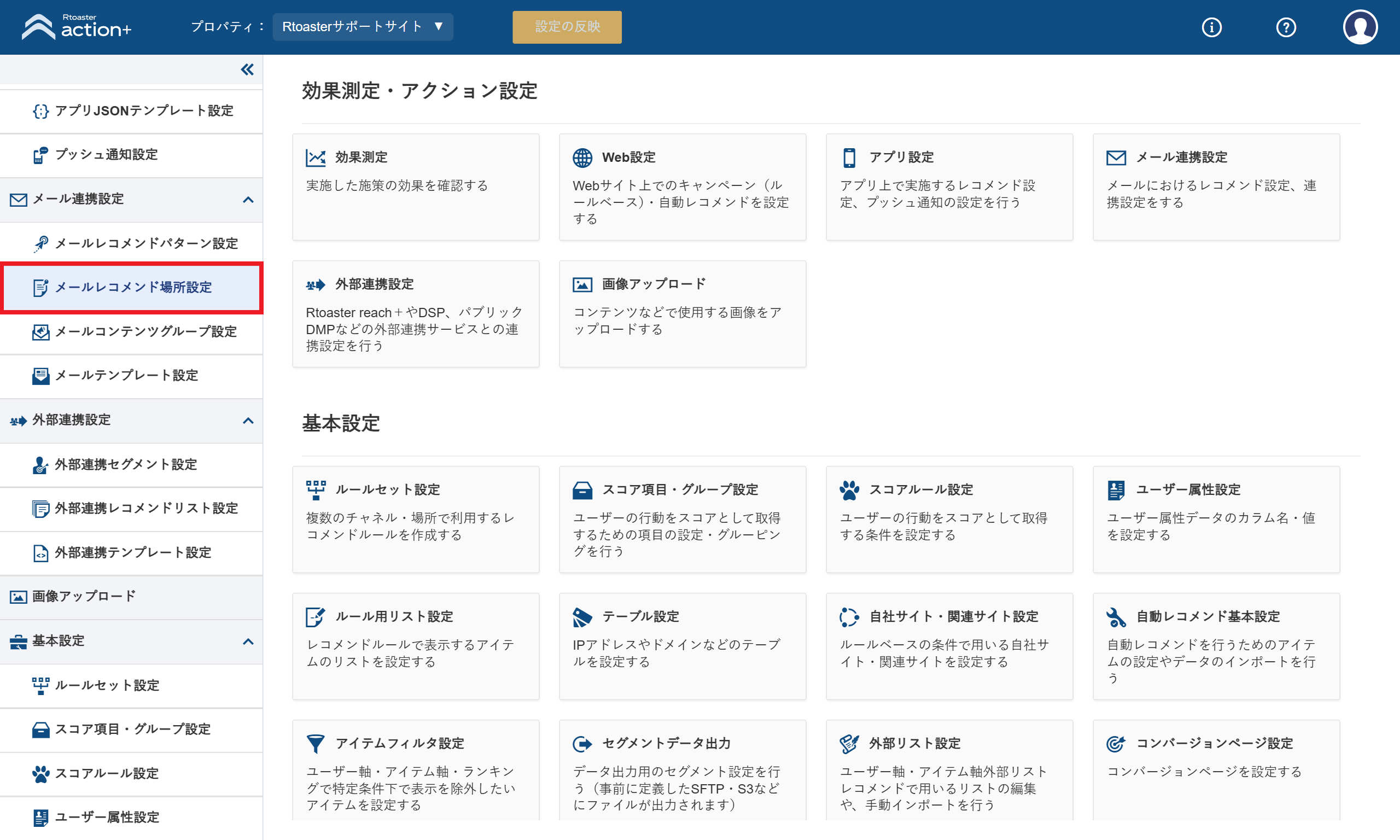
Task: Click the 基本設定 sidebar header title
Action: 59,641
